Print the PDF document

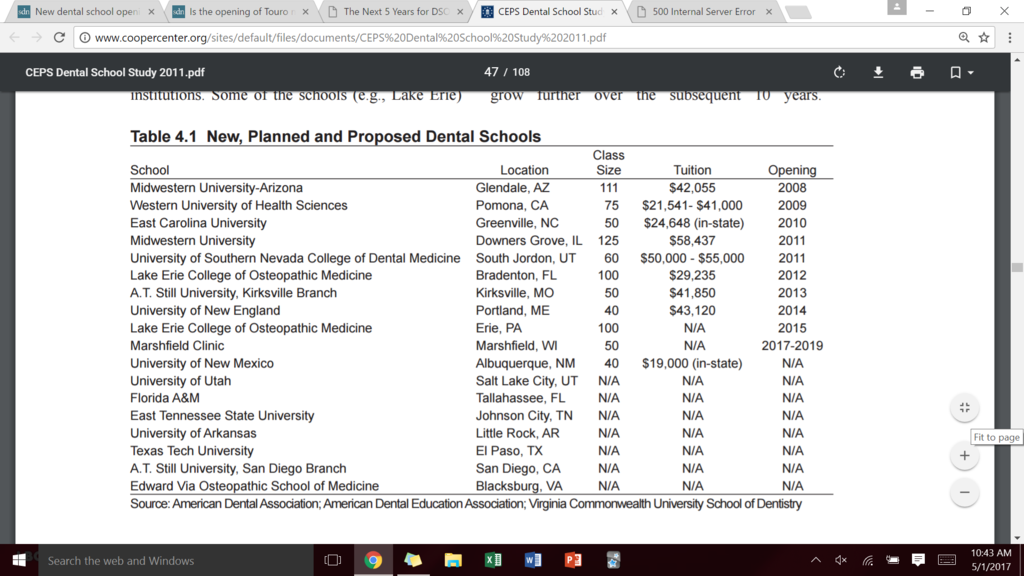(x=917, y=73)
